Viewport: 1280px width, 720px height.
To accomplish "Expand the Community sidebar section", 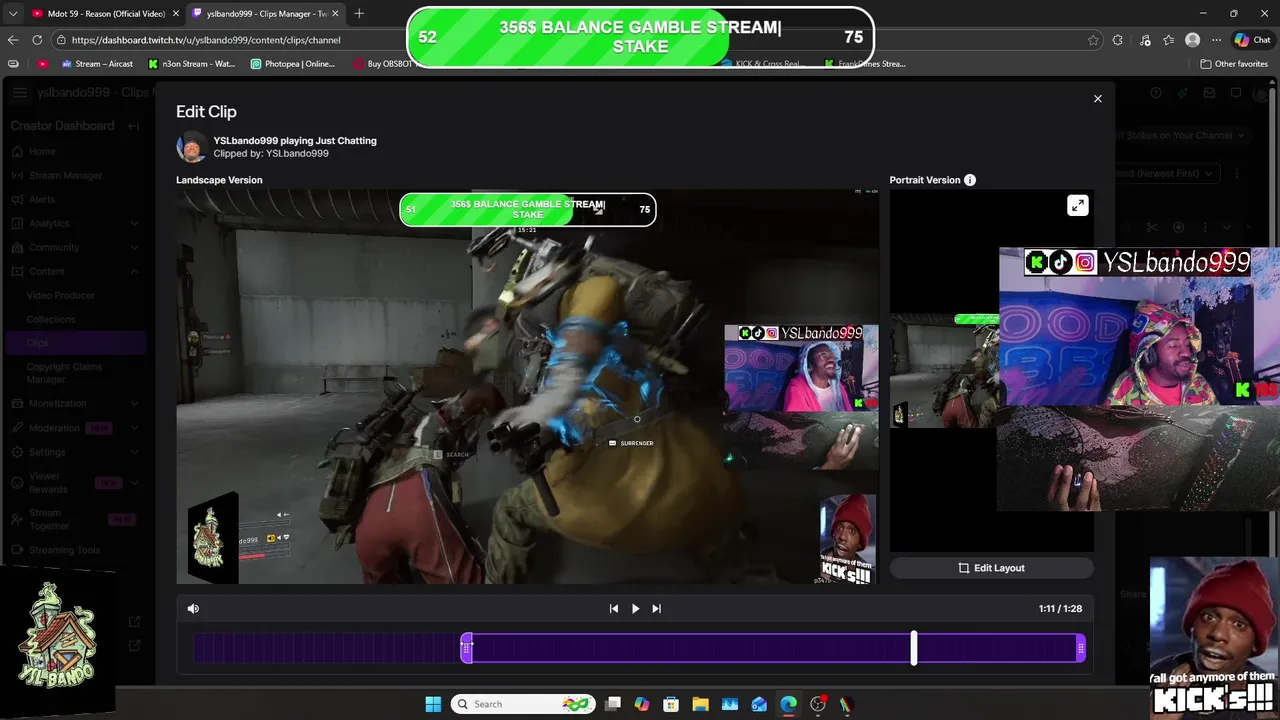I will coord(75,248).
